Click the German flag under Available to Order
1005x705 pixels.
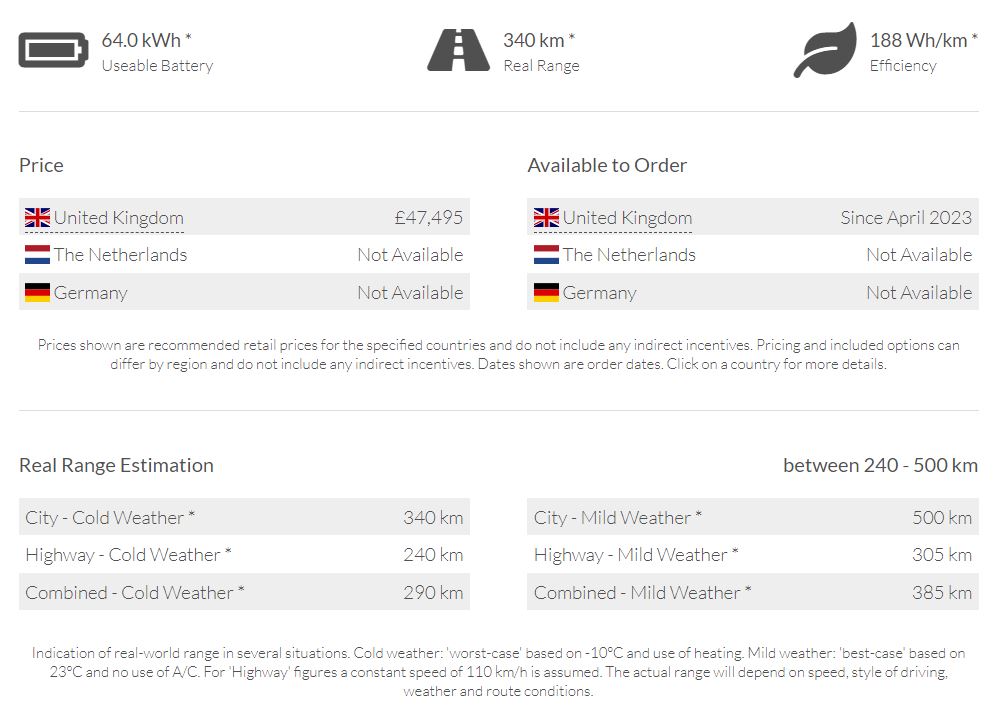546,293
